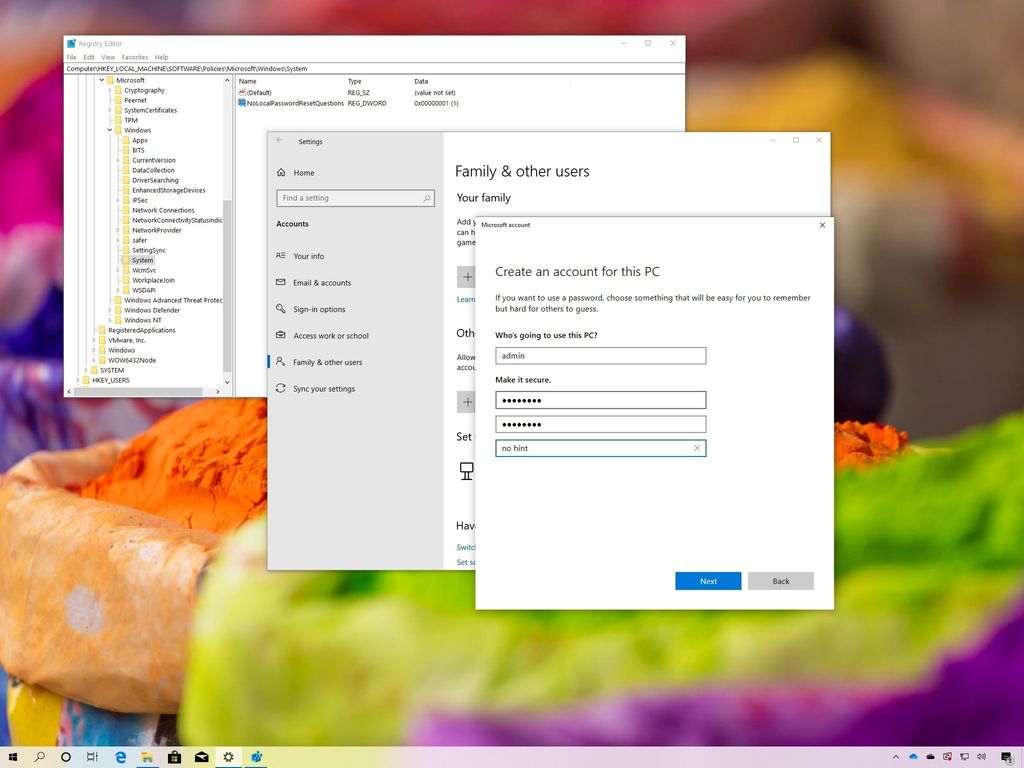Clear the 'no hint' field with the X icon

click(697, 448)
